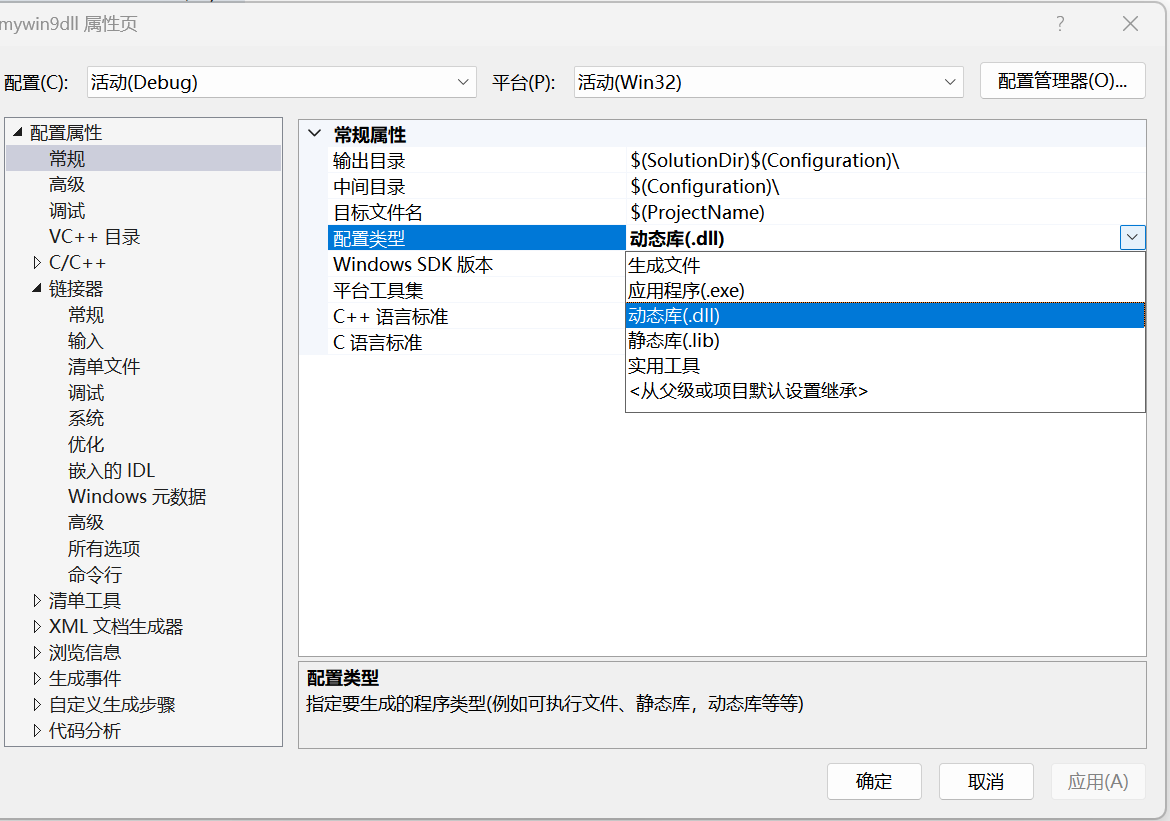1170x821 pixels.
Task: Expand the 生成事件 node arrow
Action: (37, 678)
